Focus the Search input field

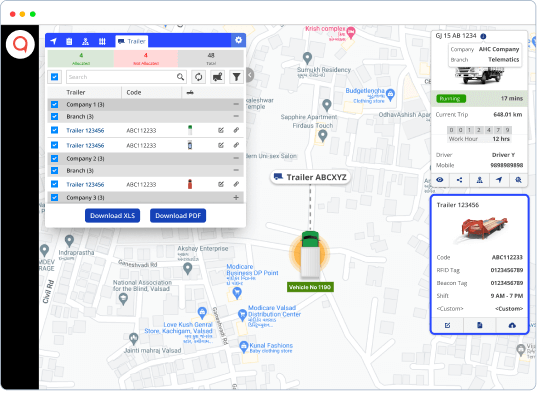(x=126, y=77)
